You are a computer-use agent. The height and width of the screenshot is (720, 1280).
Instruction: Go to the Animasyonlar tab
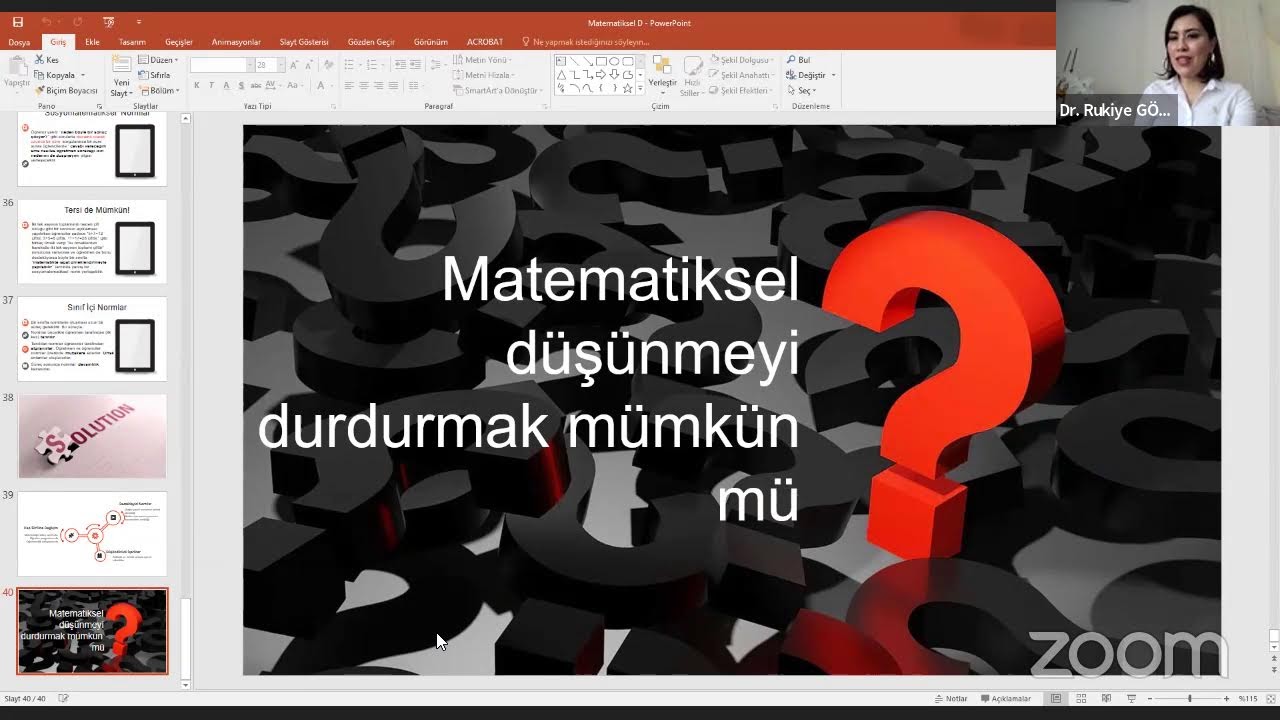236,42
